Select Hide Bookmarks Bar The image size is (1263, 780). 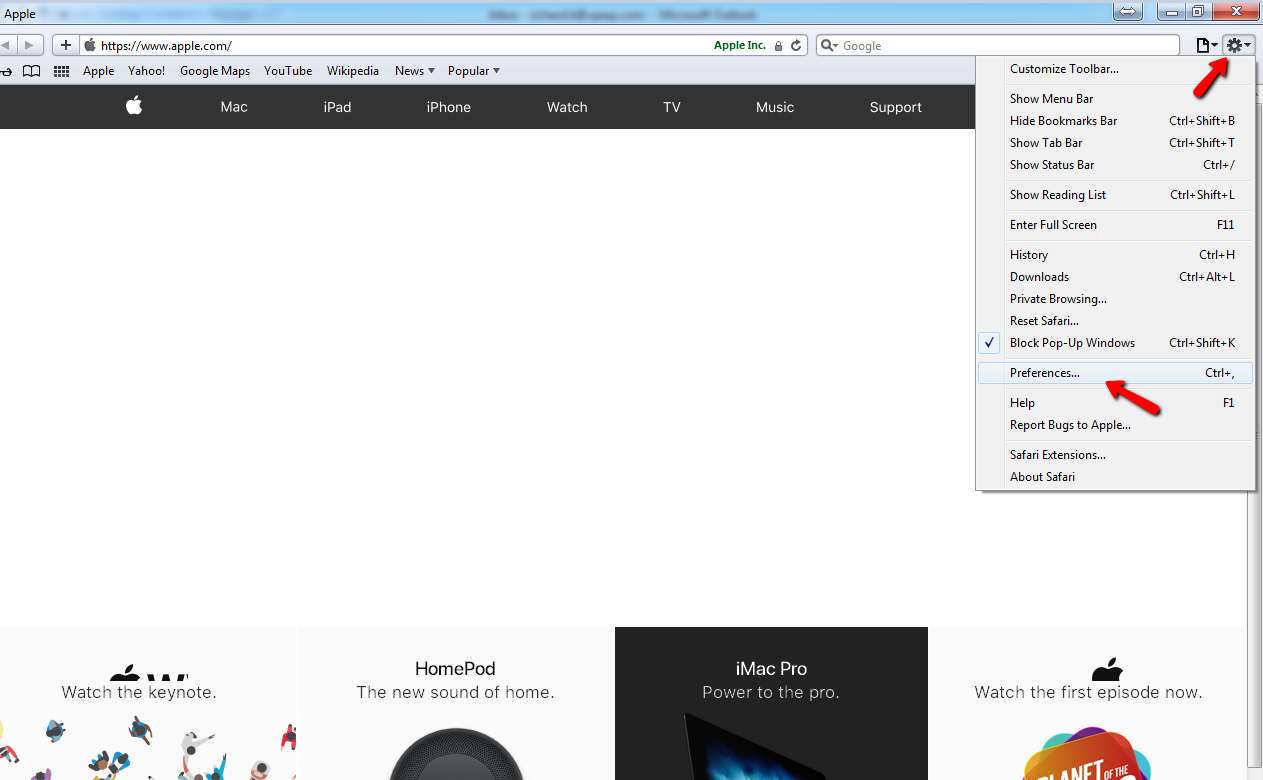pyautogui.click(x=1115, y=121)
